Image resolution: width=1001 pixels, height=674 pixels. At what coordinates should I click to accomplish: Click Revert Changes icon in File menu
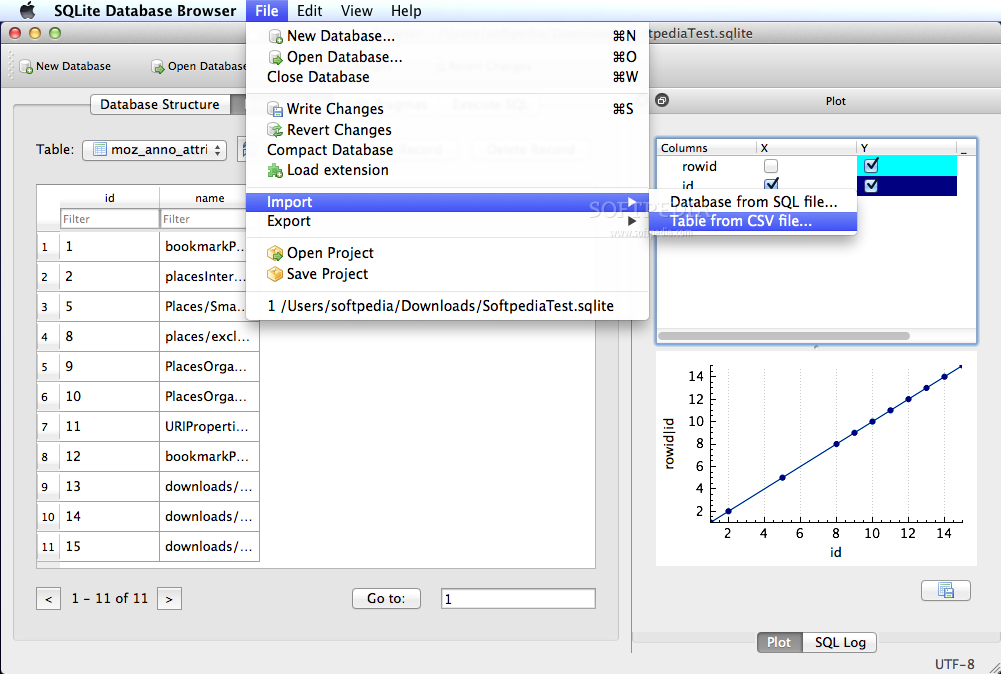click(x=275, y=130)
